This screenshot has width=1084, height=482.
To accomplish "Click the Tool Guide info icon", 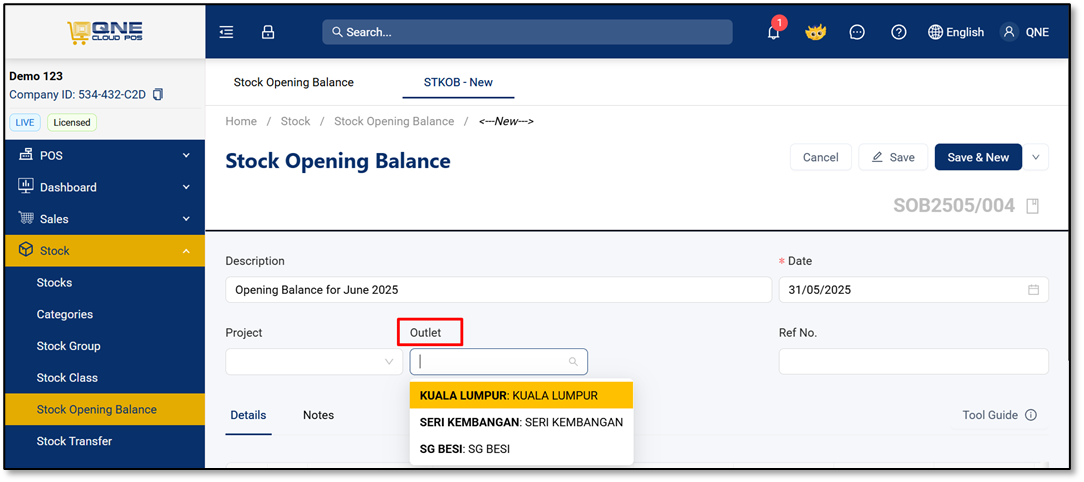I will tap(1031, 415).
